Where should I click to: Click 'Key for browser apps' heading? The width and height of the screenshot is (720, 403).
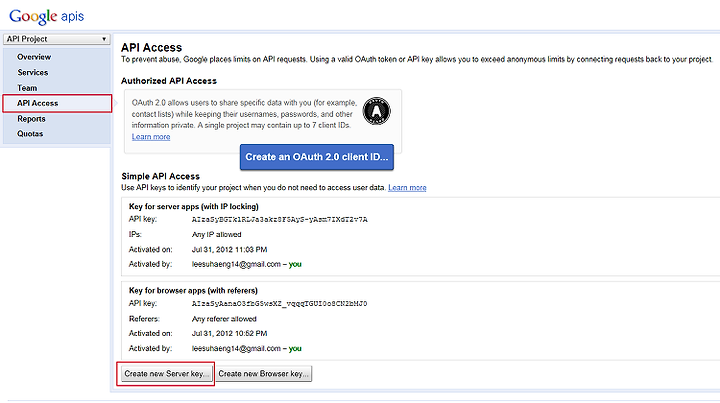[x=193, y=291]
